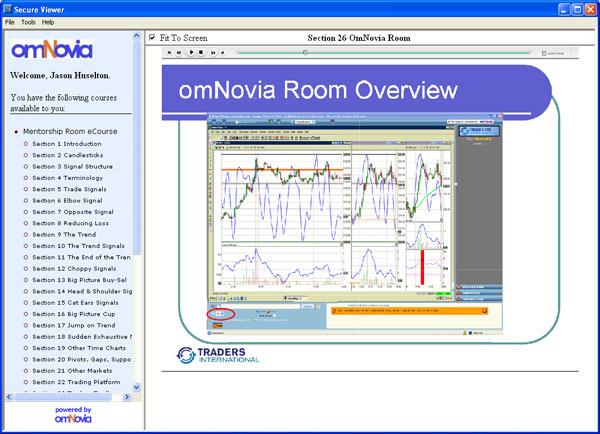Click the omNovia Room Overview slide title

(x=318, y=90)
